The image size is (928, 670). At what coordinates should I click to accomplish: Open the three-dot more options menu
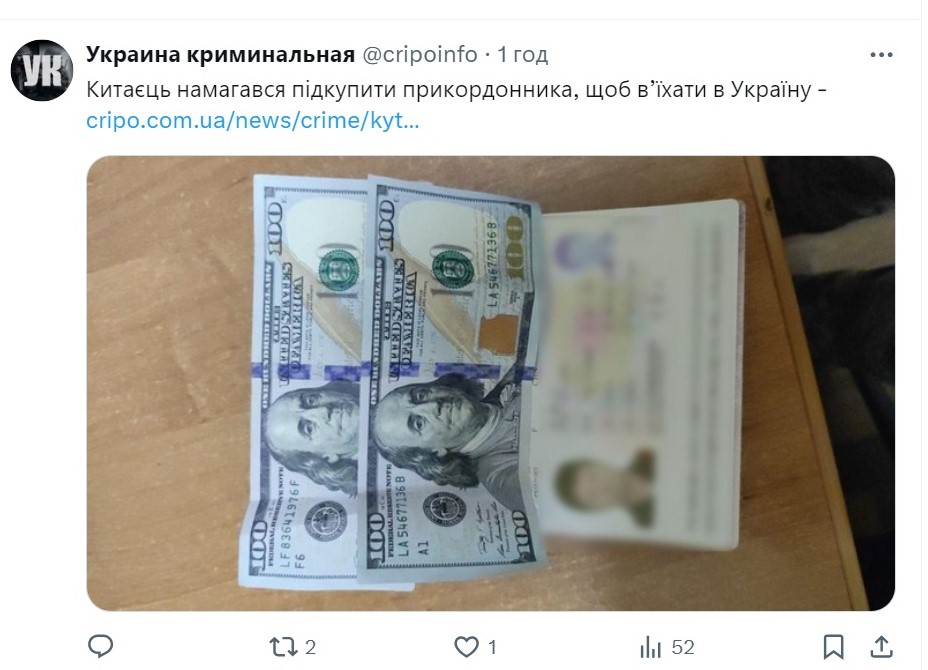(x=881, y=55)
